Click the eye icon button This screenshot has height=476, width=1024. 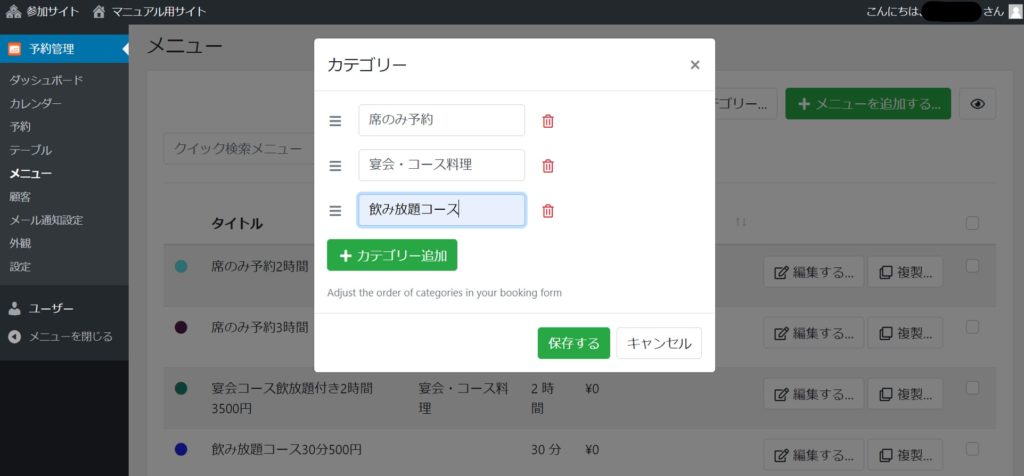point(978,104)
